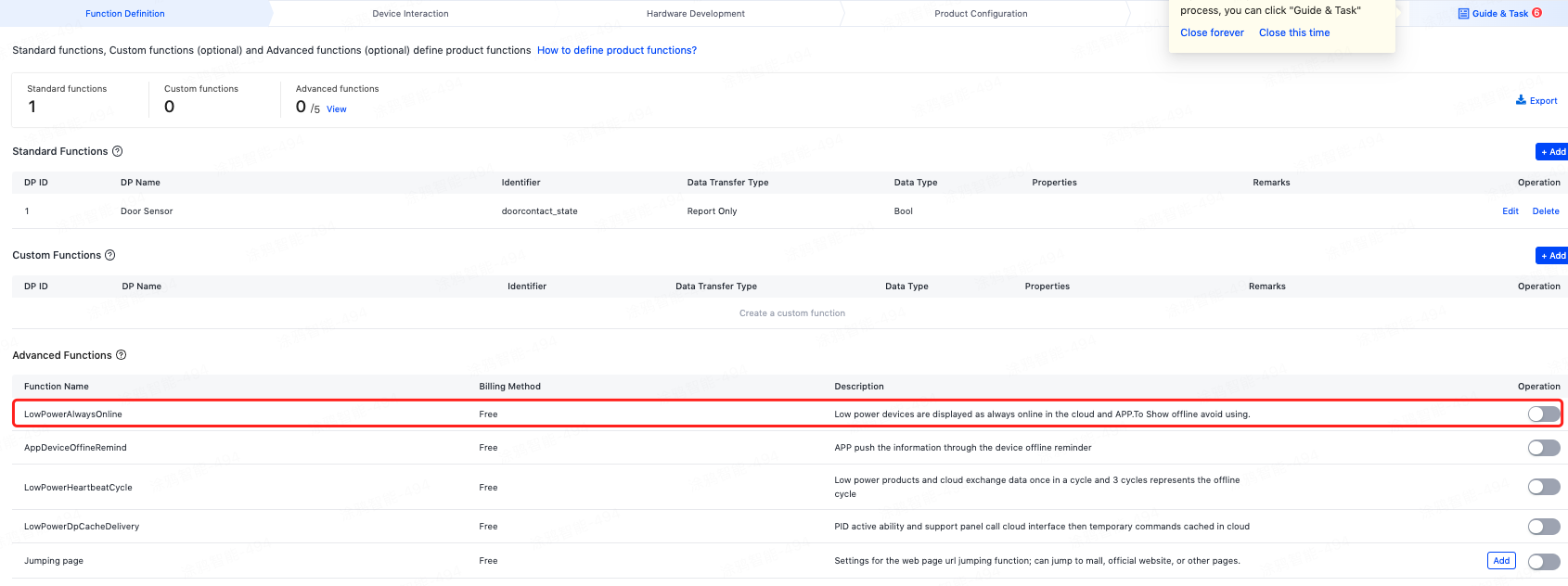The image size is (1568, 586).
Task: Turn on AppDeviceOfflineRemind switch
Action: (1543, 448)
